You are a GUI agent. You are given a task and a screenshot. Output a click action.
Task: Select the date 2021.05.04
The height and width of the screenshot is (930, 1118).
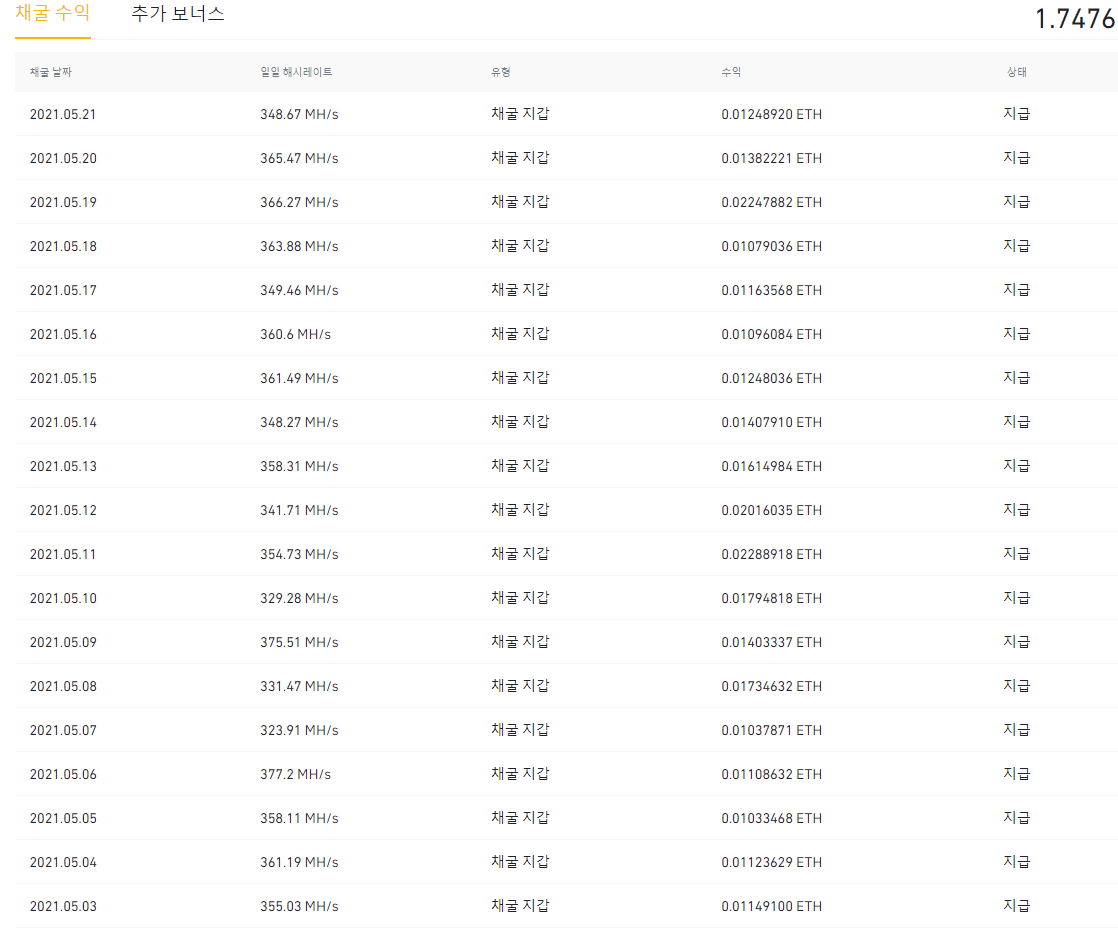click(x=63, y=862)
